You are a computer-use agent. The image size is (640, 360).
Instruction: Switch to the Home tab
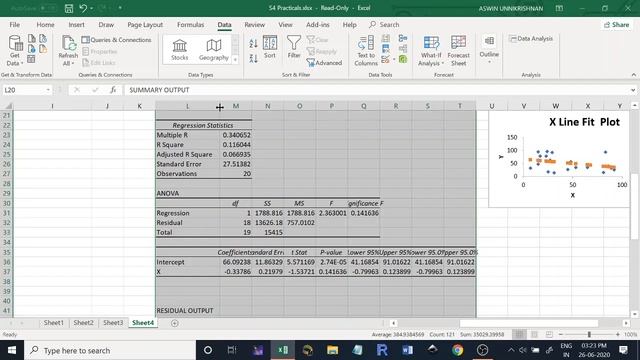[x=45, y=25]
